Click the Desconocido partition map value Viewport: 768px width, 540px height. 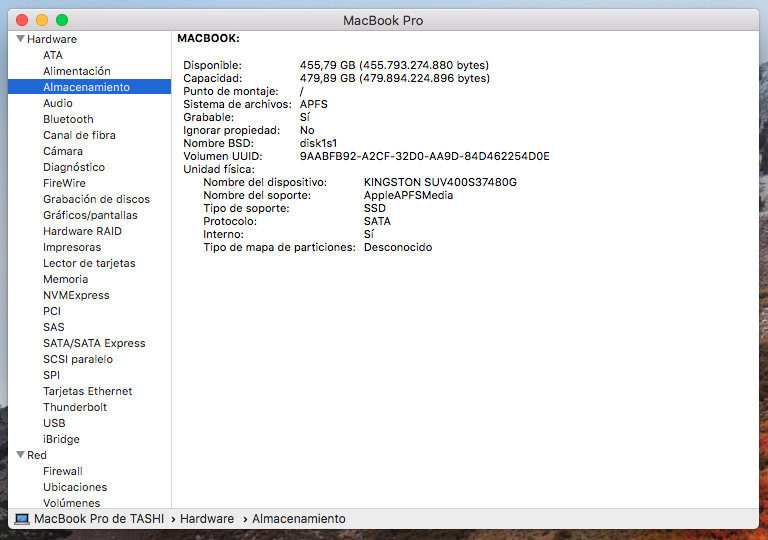click(x=398, y=247)
